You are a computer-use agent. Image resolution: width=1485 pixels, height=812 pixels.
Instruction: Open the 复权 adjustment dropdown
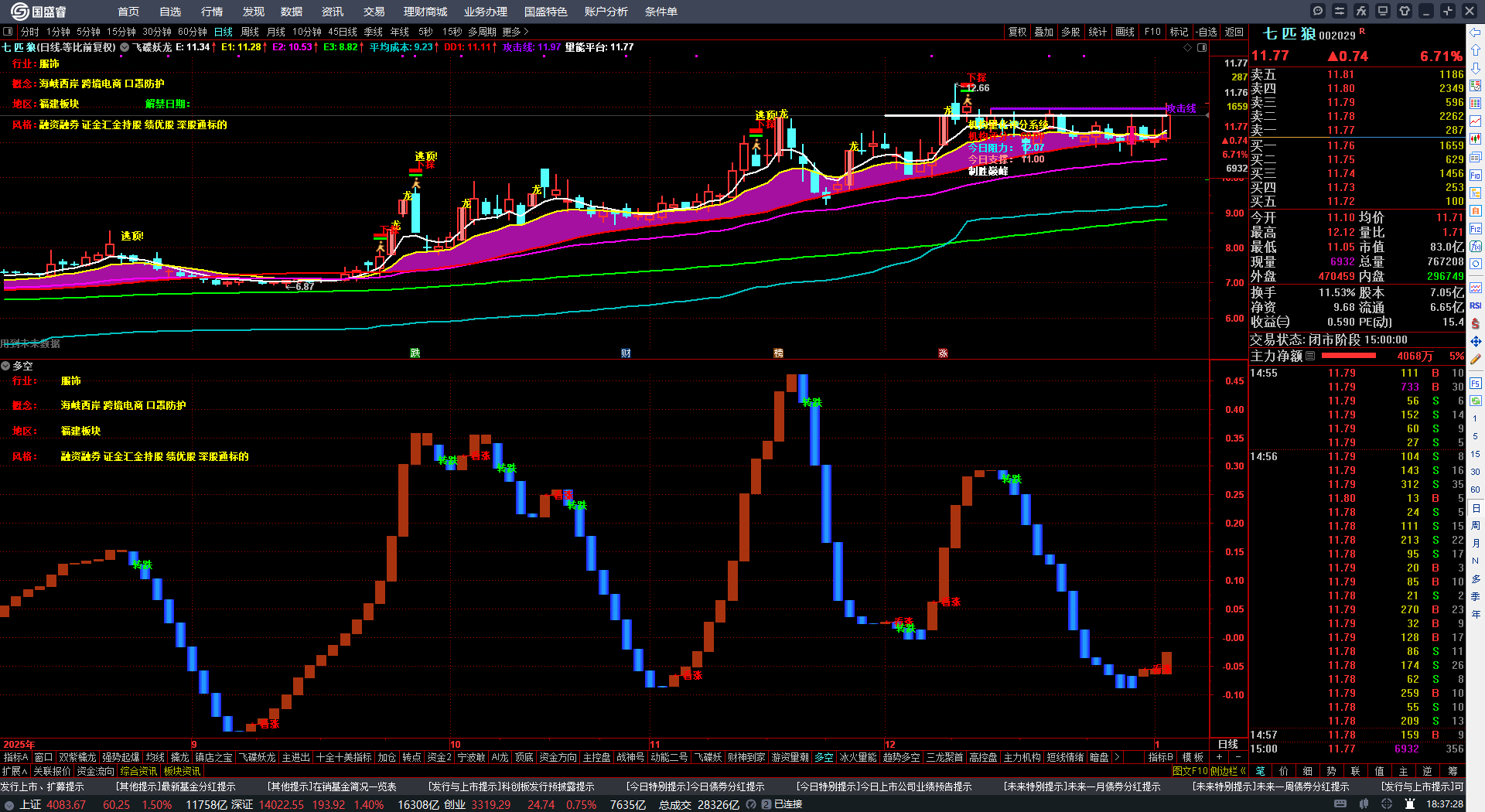click(1017, 32)
